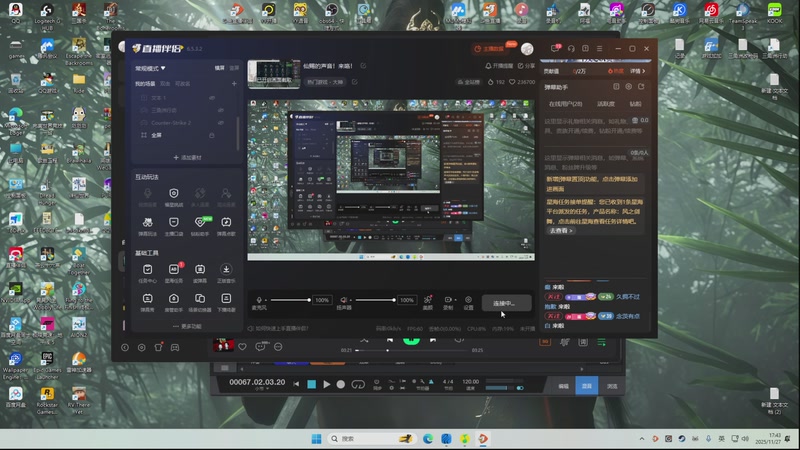Switch to the 活跃度 tab

pos(606,104)
